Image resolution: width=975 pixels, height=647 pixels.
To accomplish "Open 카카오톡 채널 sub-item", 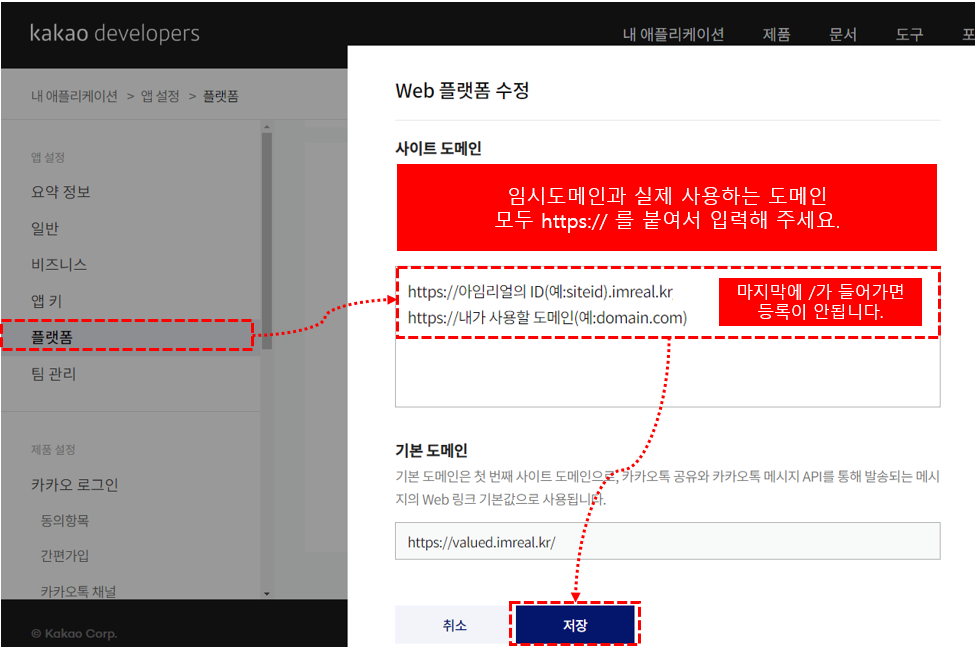I will point(78,591).
